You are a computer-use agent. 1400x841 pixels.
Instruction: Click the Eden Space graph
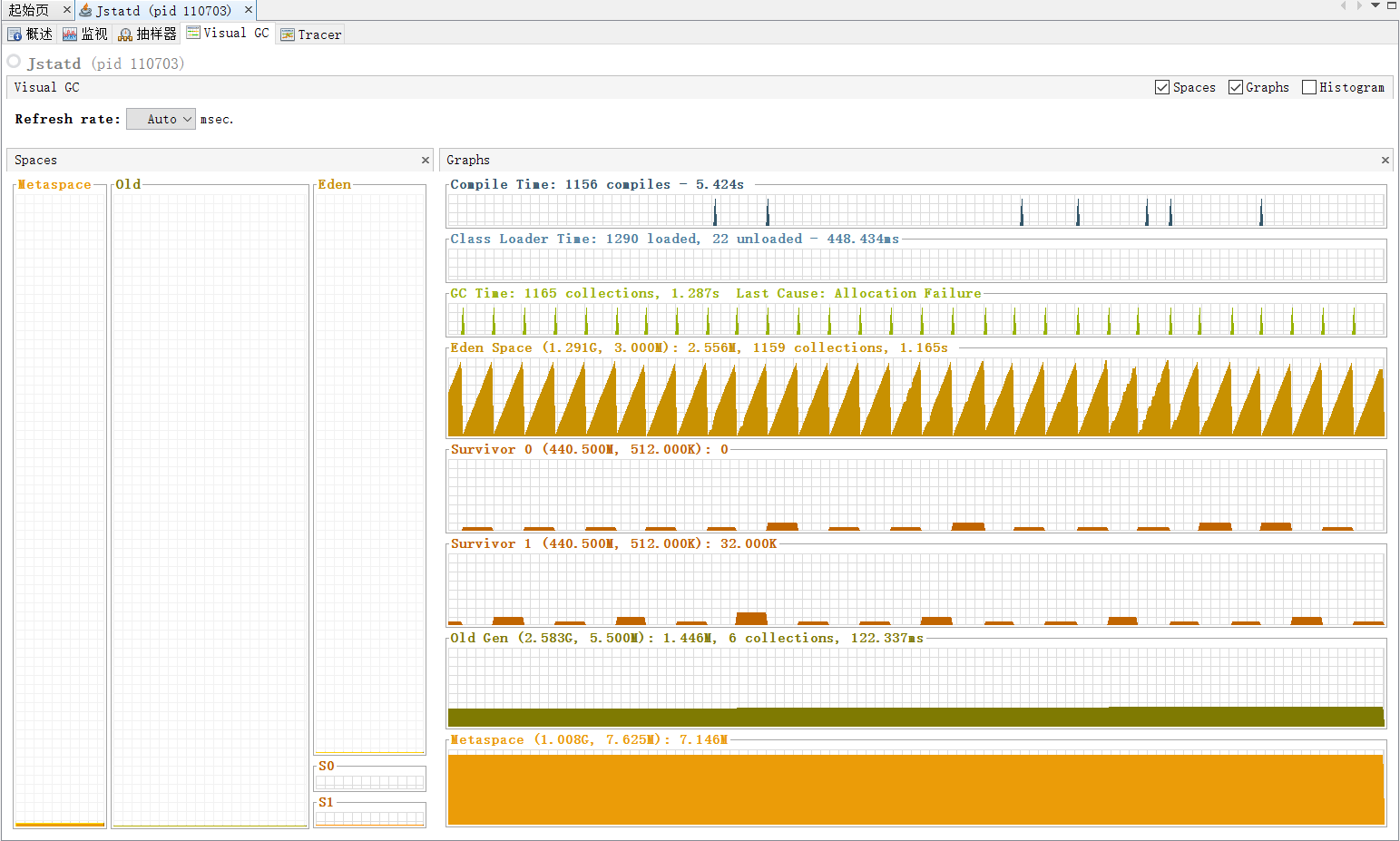[x=916, y=397]
